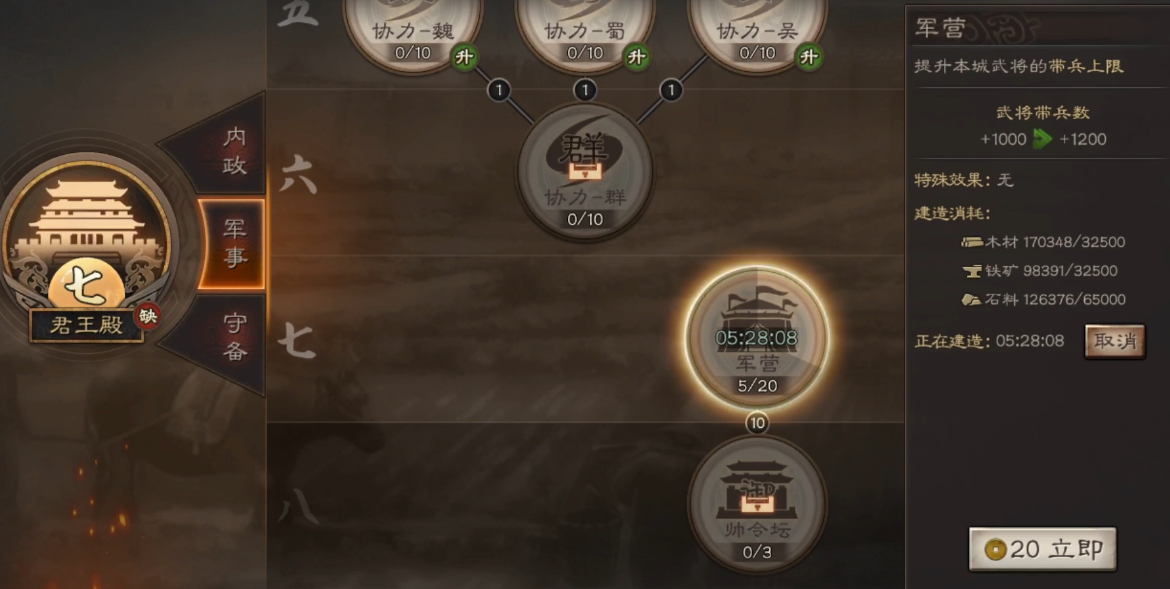Click the green 升 badge on 协力-魏
The image size is (1170, 589).
point(464,57)
